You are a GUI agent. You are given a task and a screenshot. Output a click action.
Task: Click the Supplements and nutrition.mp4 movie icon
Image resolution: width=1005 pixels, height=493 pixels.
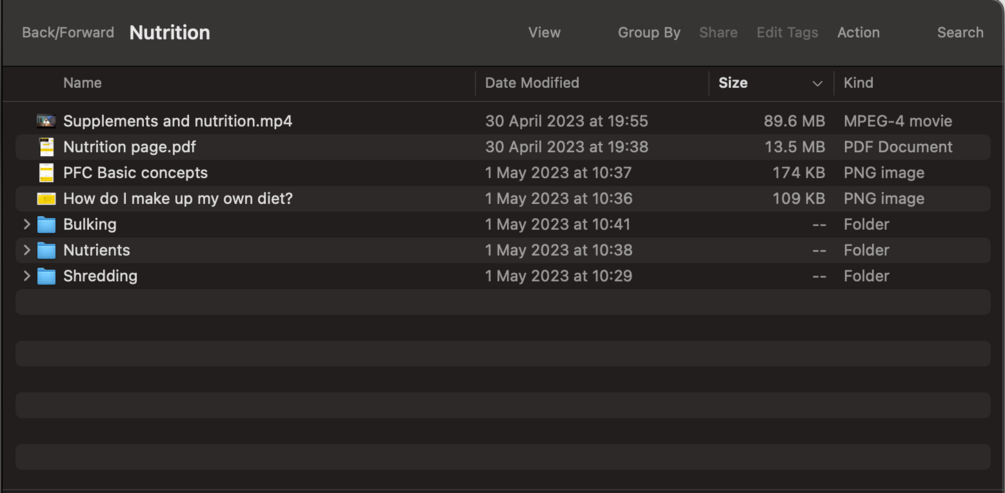[46, 121]
